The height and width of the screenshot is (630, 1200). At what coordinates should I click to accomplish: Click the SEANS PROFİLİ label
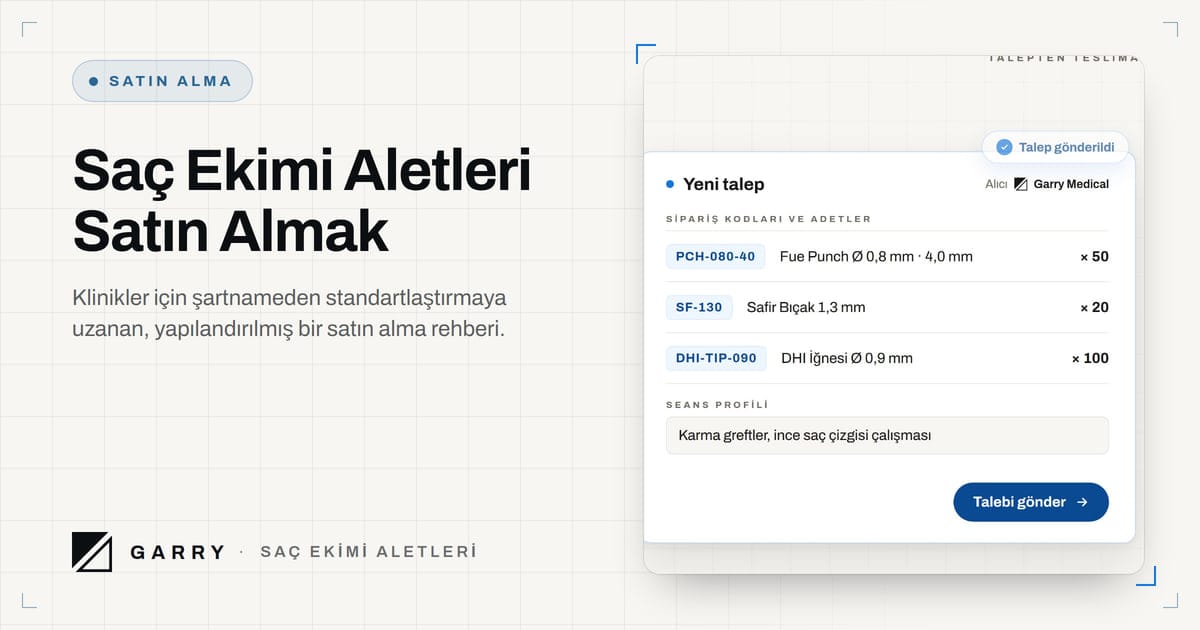coord(717,405)
